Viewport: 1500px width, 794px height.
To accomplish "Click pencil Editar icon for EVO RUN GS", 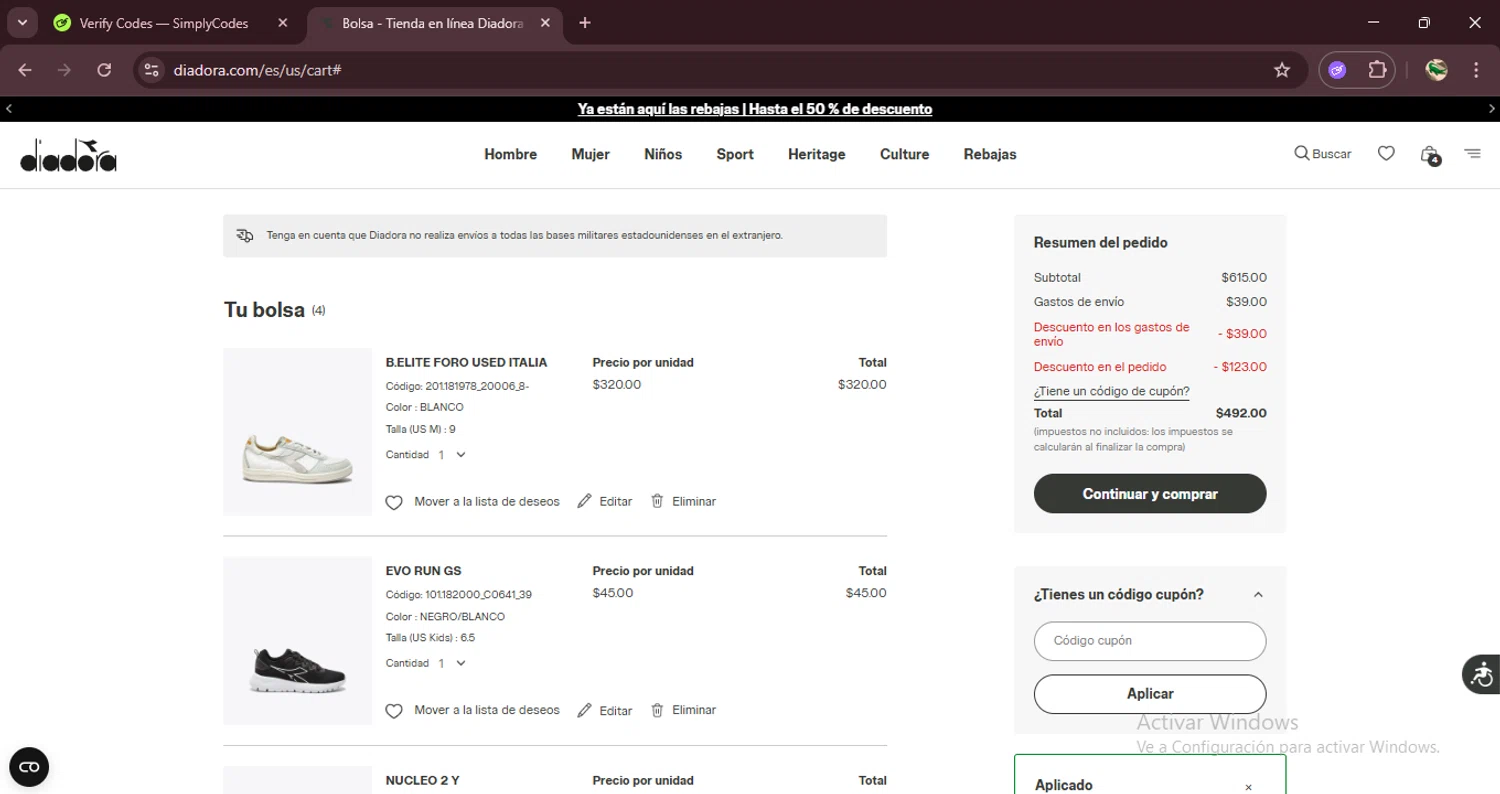I will 585,710.
